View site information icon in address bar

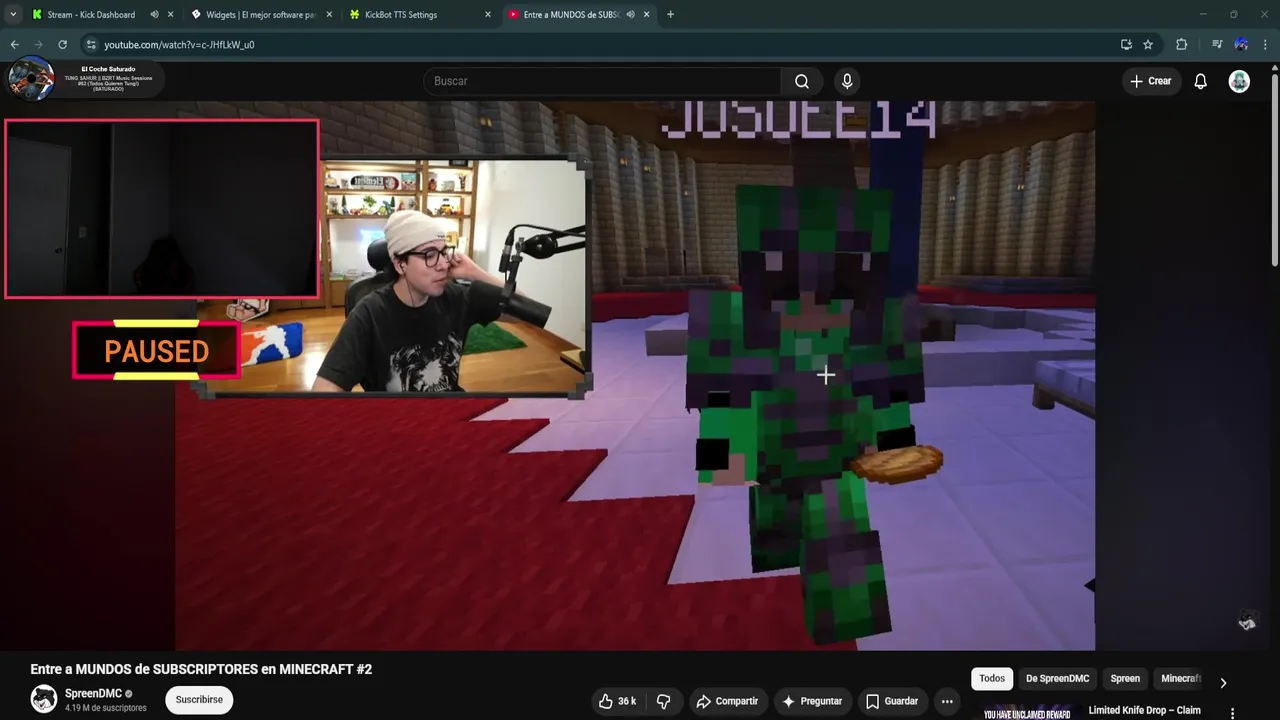91,44
